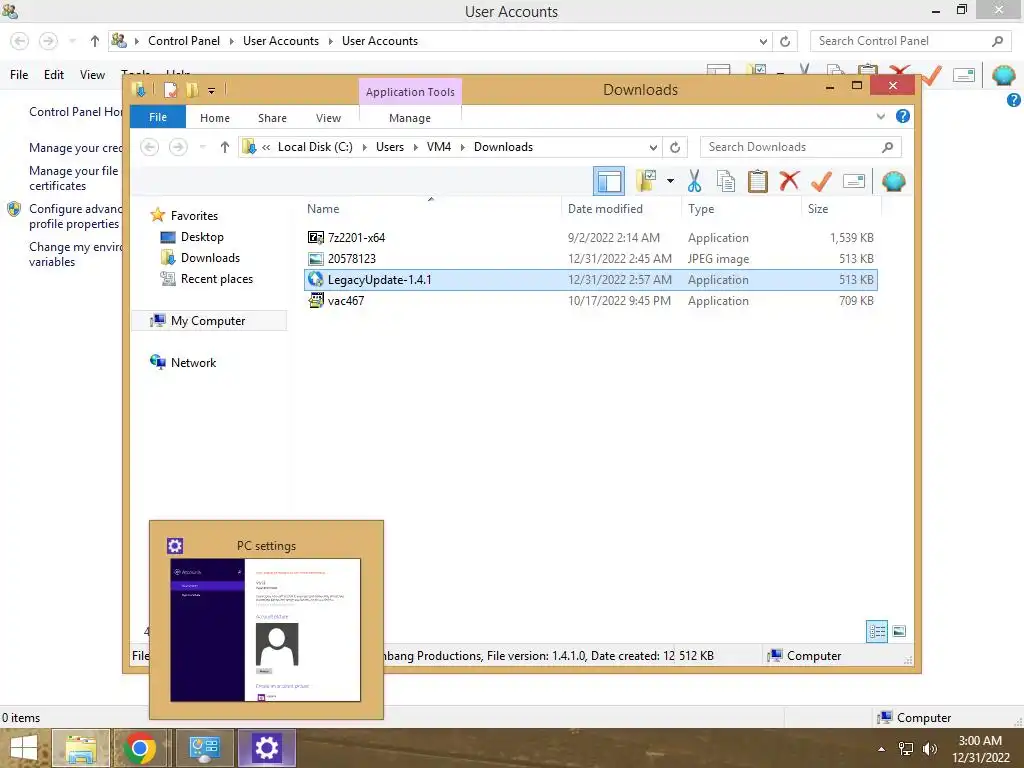The width and height of the screenshot is (1024, 768).
Task: Click the Properties icon in quick access toolbar
Action: click(x=170, y=89)
